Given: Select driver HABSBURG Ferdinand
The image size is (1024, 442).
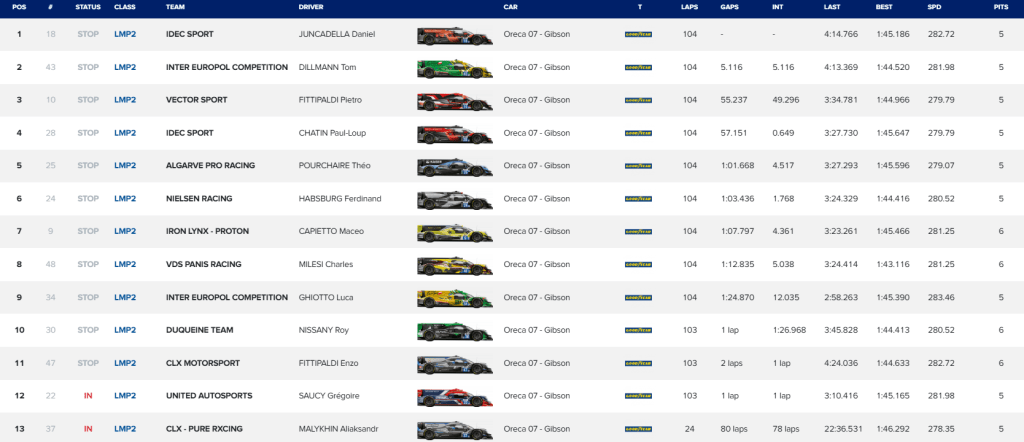Looking at the screenshot, I should (x=339, y=199).
